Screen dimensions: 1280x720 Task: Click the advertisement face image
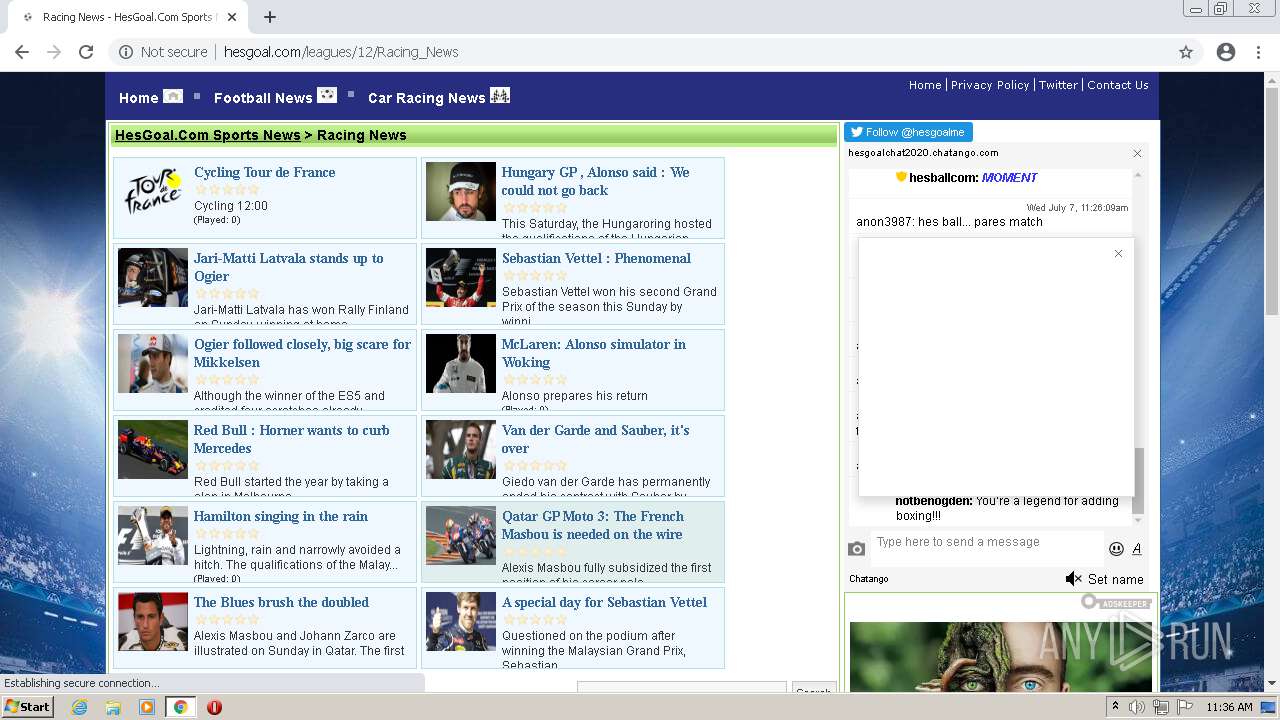[x=1000, y=656]
